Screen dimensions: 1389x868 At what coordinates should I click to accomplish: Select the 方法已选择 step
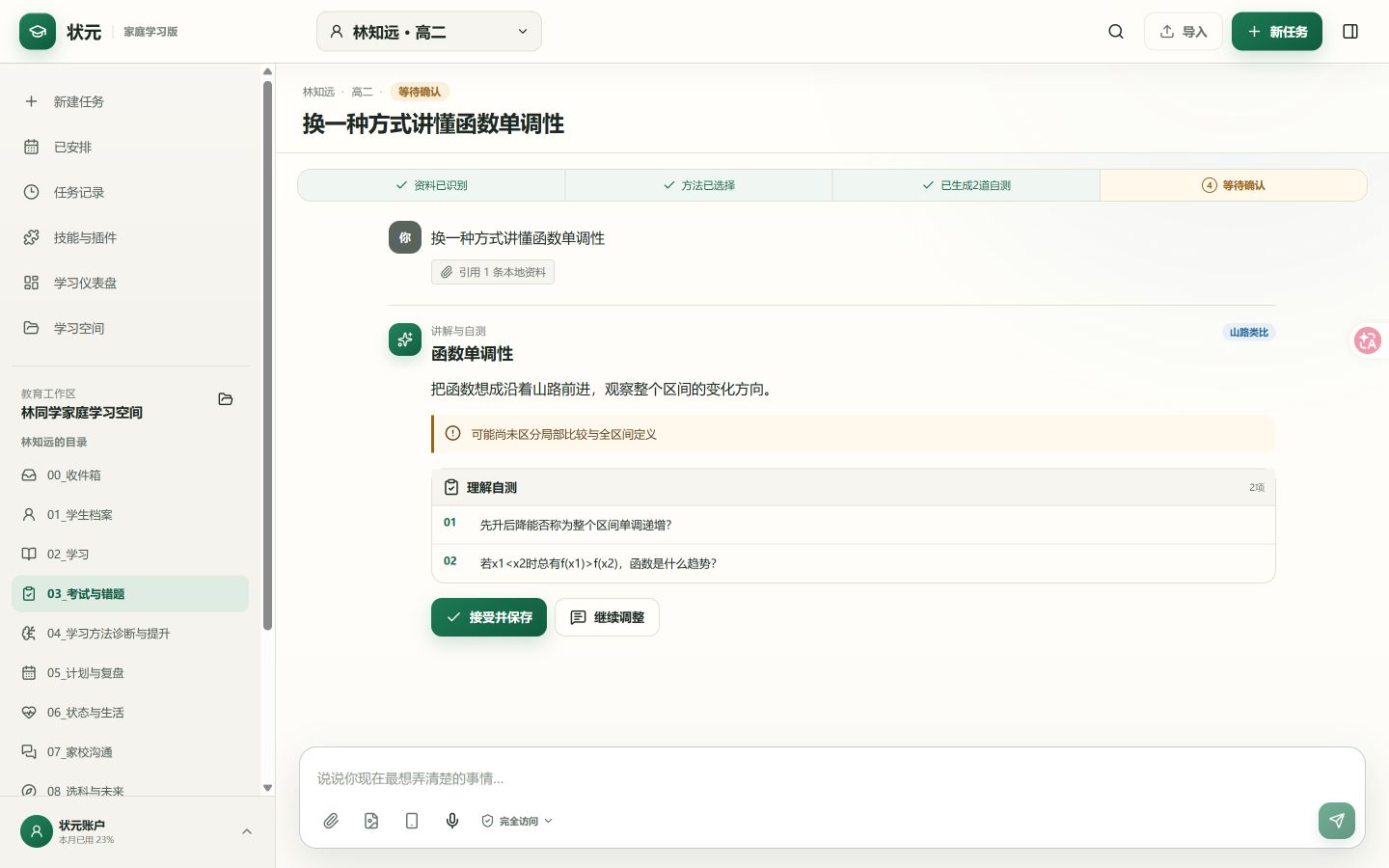pyautogui.click(x=698, y=185)
